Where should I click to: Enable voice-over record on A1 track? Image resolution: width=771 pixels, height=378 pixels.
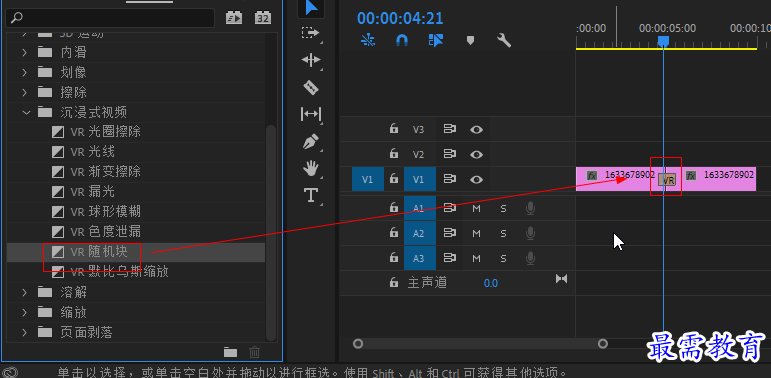[530, 208]
